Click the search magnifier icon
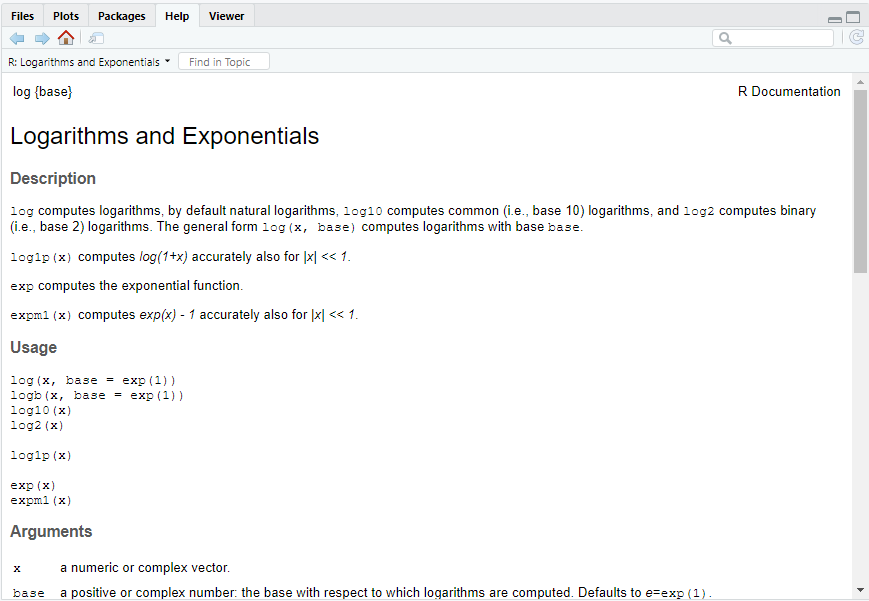The image size is (869, 601). click(725, 38)
